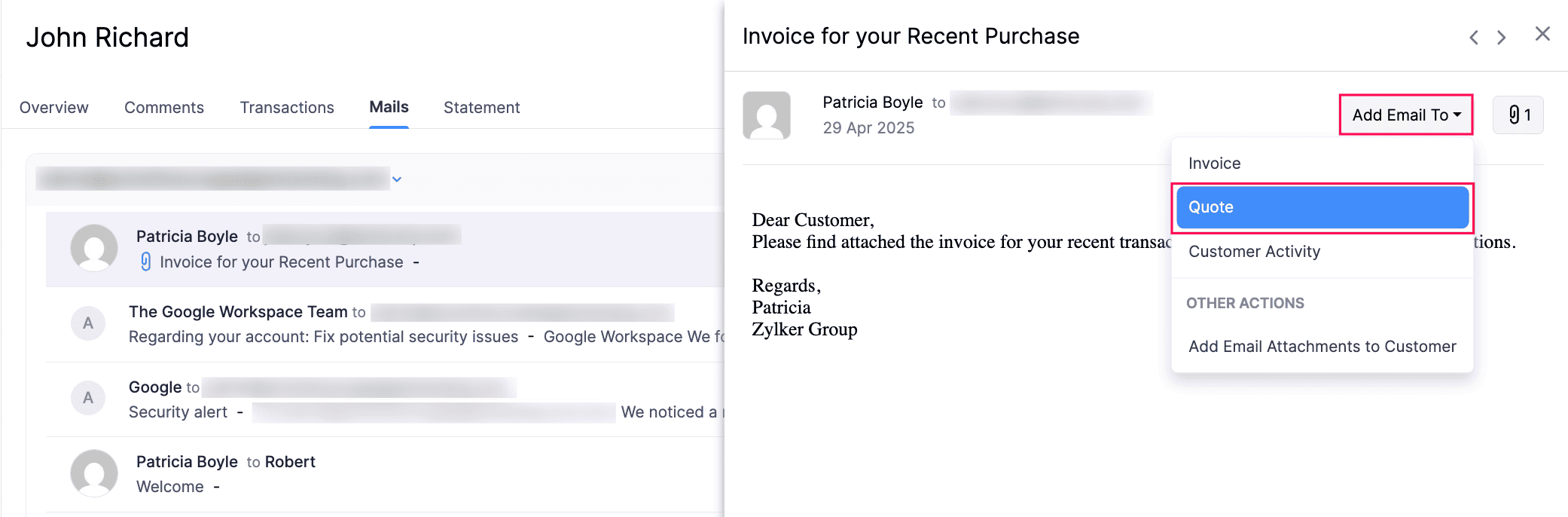This screenshot has width=1568, height=517.
Task: Click avatar on the Welcome email
Action: coord(94,473)
